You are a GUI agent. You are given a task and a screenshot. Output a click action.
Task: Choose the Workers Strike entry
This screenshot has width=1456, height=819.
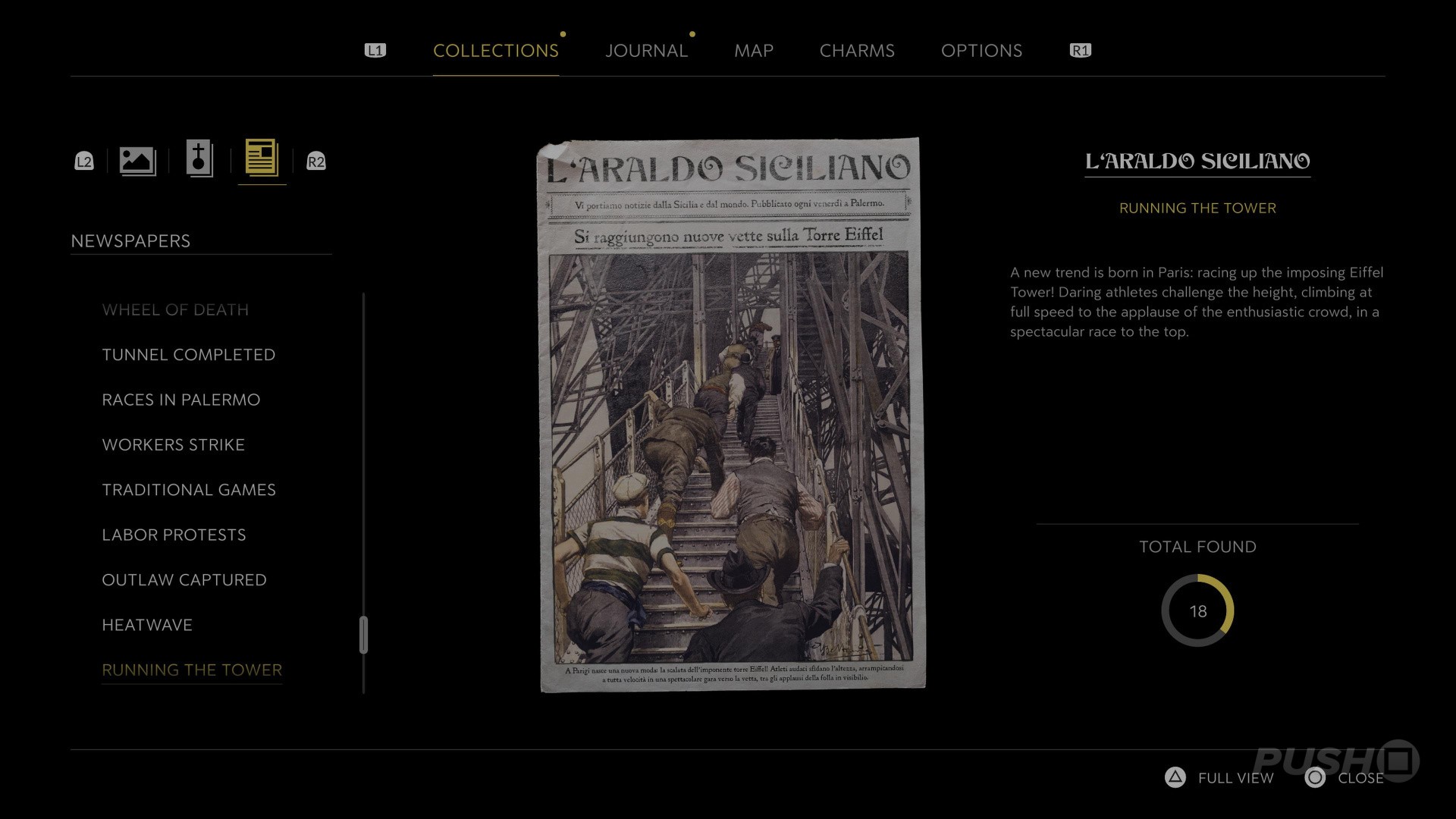(173, 445)
